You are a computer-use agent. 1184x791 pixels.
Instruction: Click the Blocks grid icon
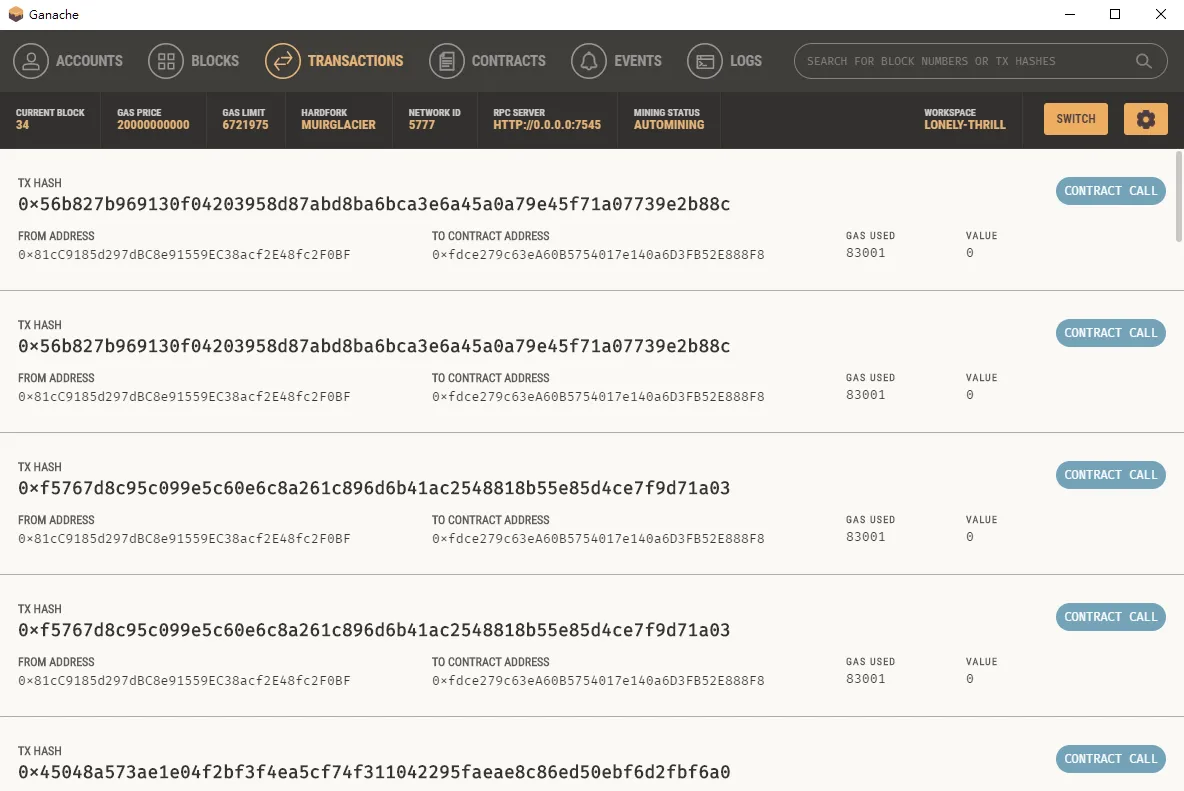166,61
